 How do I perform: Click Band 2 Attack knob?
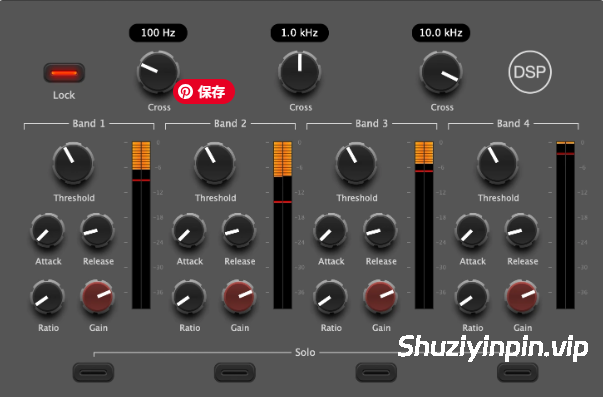point(189,231)
